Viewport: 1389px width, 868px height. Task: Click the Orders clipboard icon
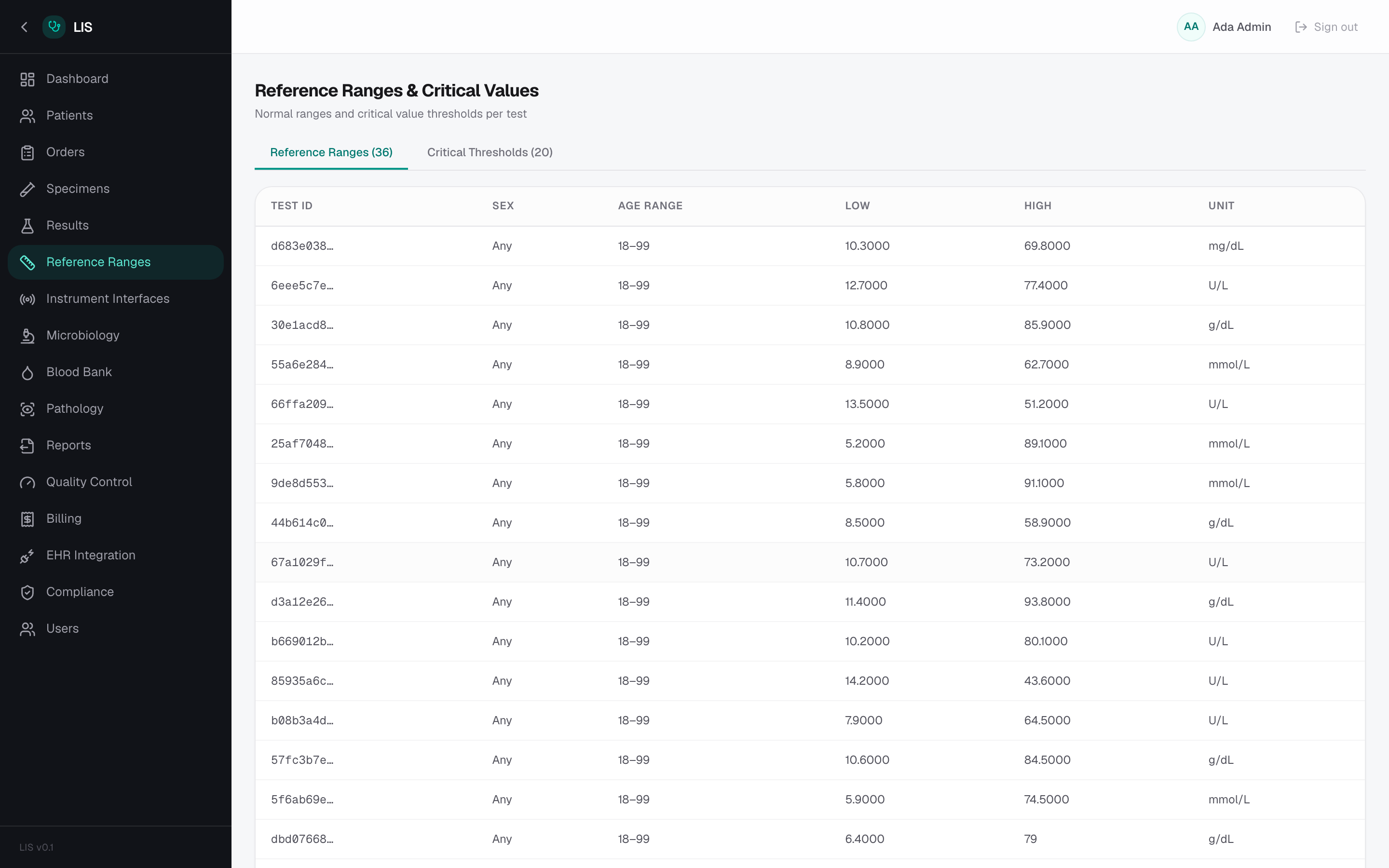click(x=27, y=153)
